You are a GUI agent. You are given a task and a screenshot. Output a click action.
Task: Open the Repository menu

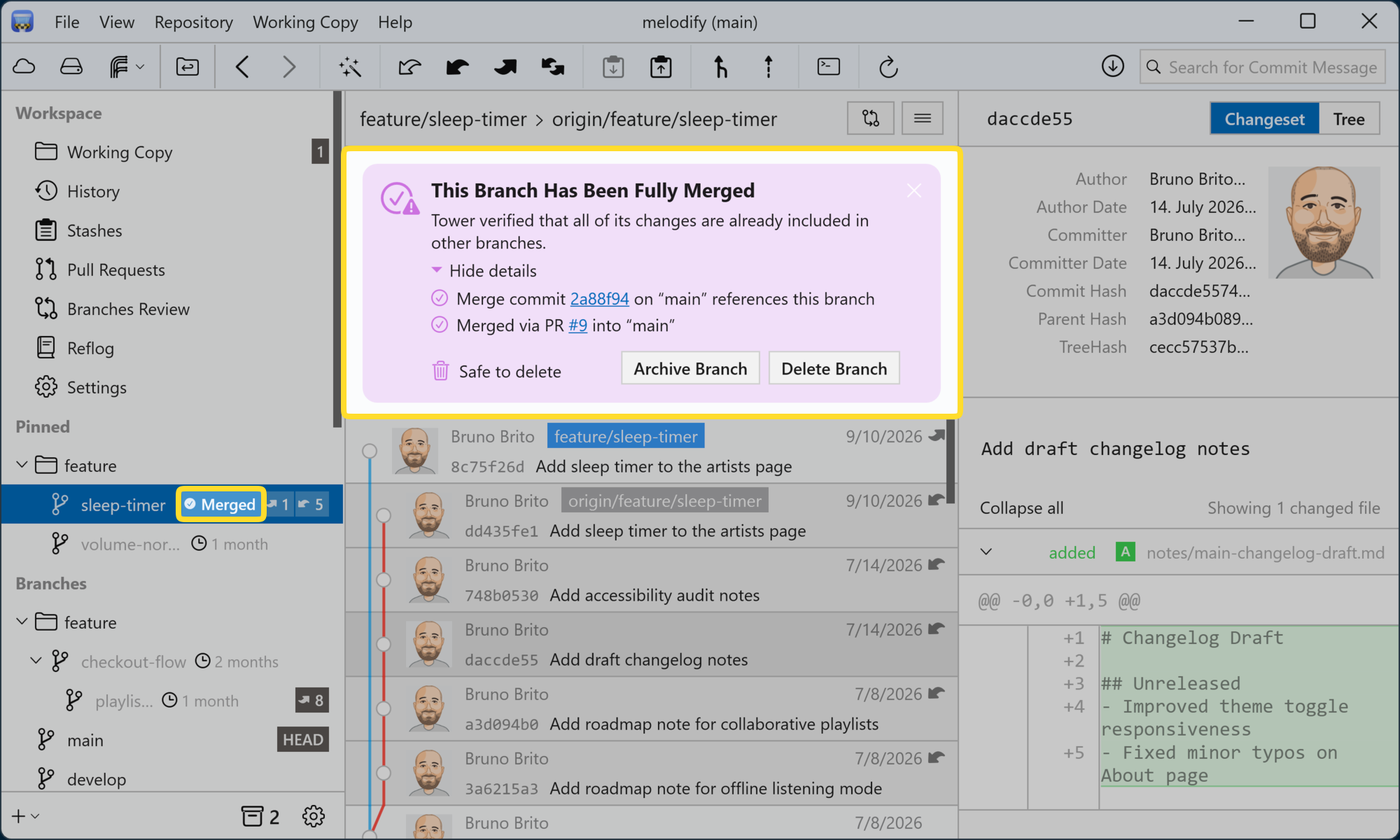click(193, 22)
